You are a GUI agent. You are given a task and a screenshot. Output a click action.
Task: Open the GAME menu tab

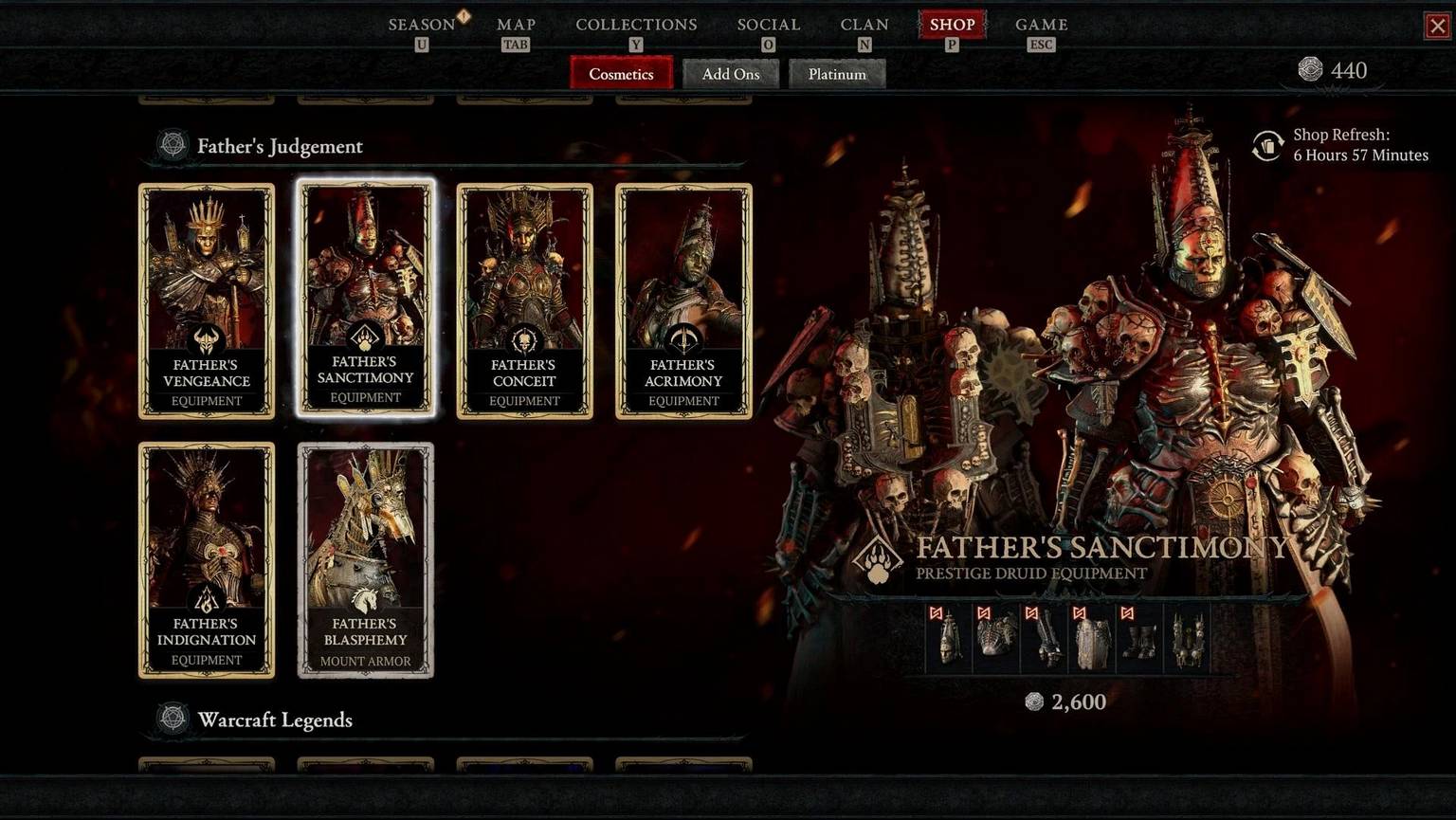pyautogui.click(x=1042, y=25)
